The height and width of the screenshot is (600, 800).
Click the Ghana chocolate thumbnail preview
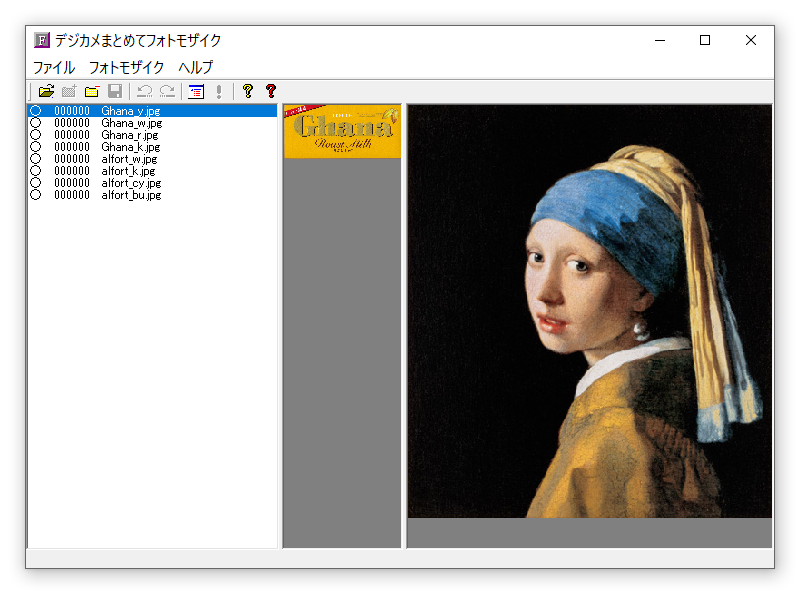click(x=342, y=132)
